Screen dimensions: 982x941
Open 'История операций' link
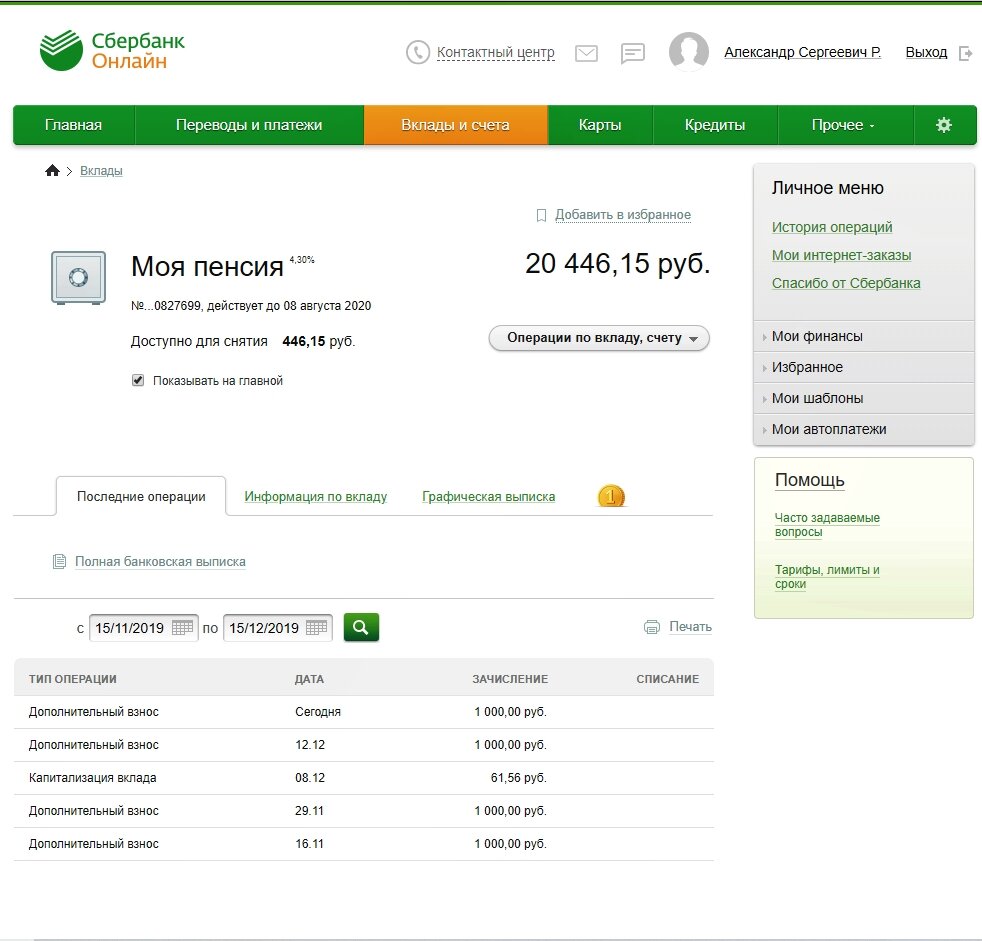pyautogui.click(x=832, y=227)
